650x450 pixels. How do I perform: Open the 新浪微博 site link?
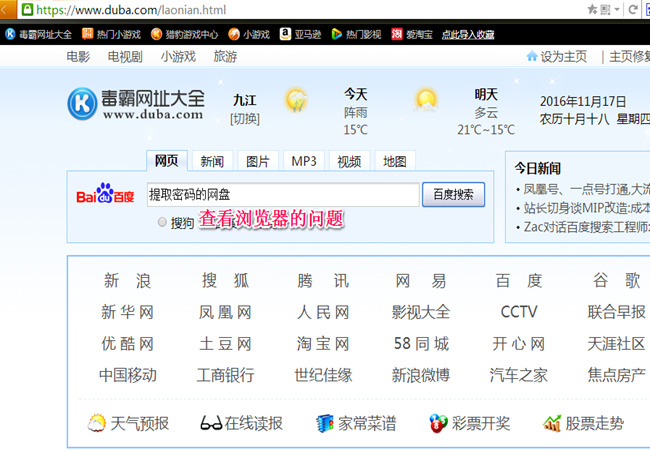point(421,375)
